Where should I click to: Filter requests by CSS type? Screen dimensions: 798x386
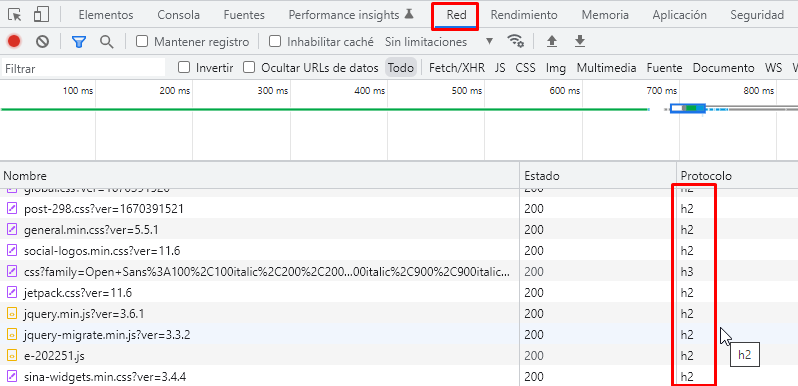(525, 68)
